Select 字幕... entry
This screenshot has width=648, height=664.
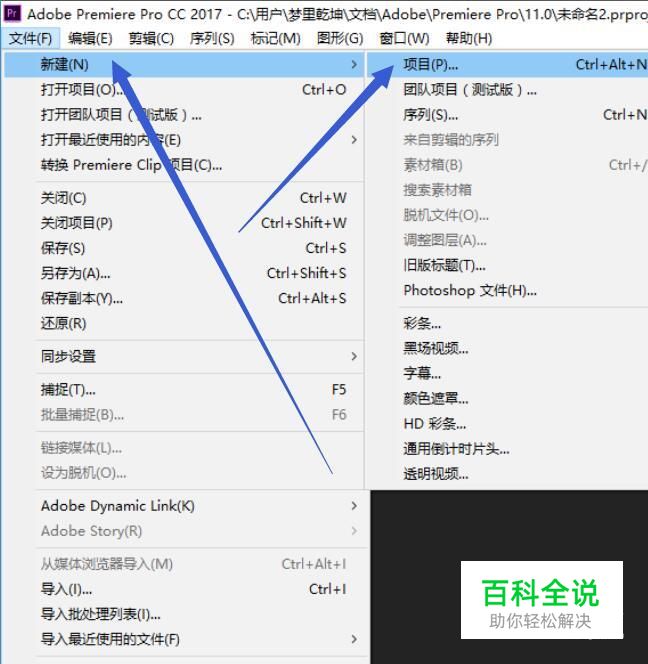[x=507, y=374]
